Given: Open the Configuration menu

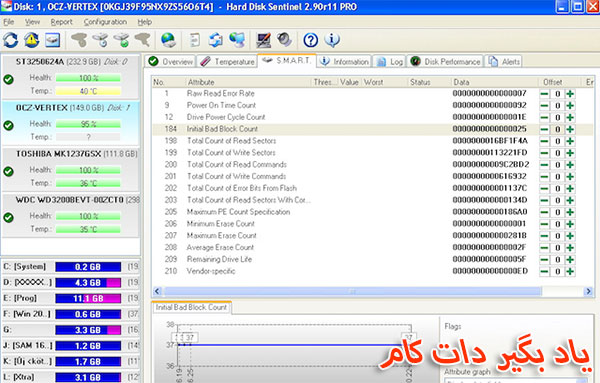Looking at the screenshot, I should [x=105, y=22].
